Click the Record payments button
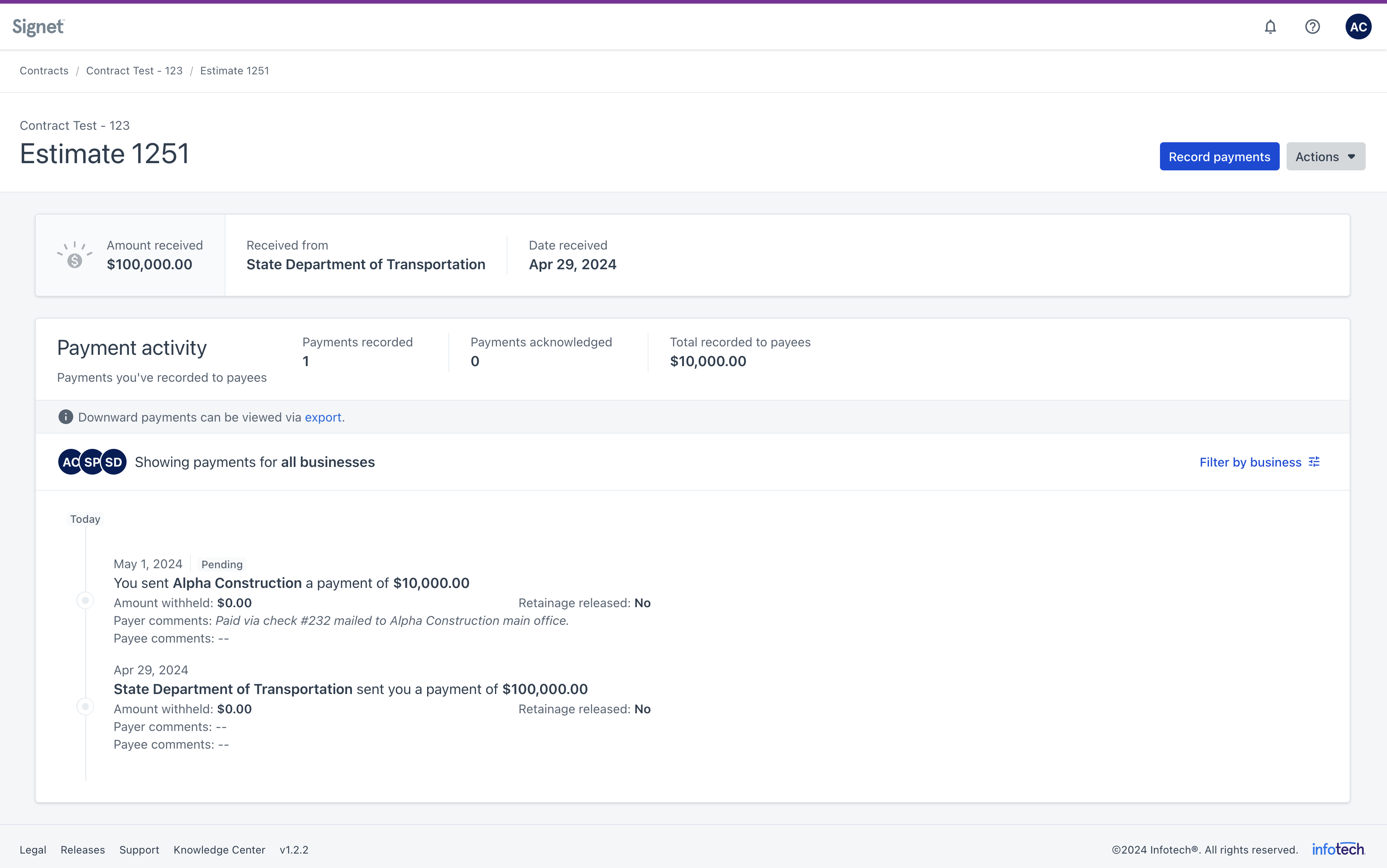The height and width of the screenshot is (868, 1387). [x=1219, y=156]
